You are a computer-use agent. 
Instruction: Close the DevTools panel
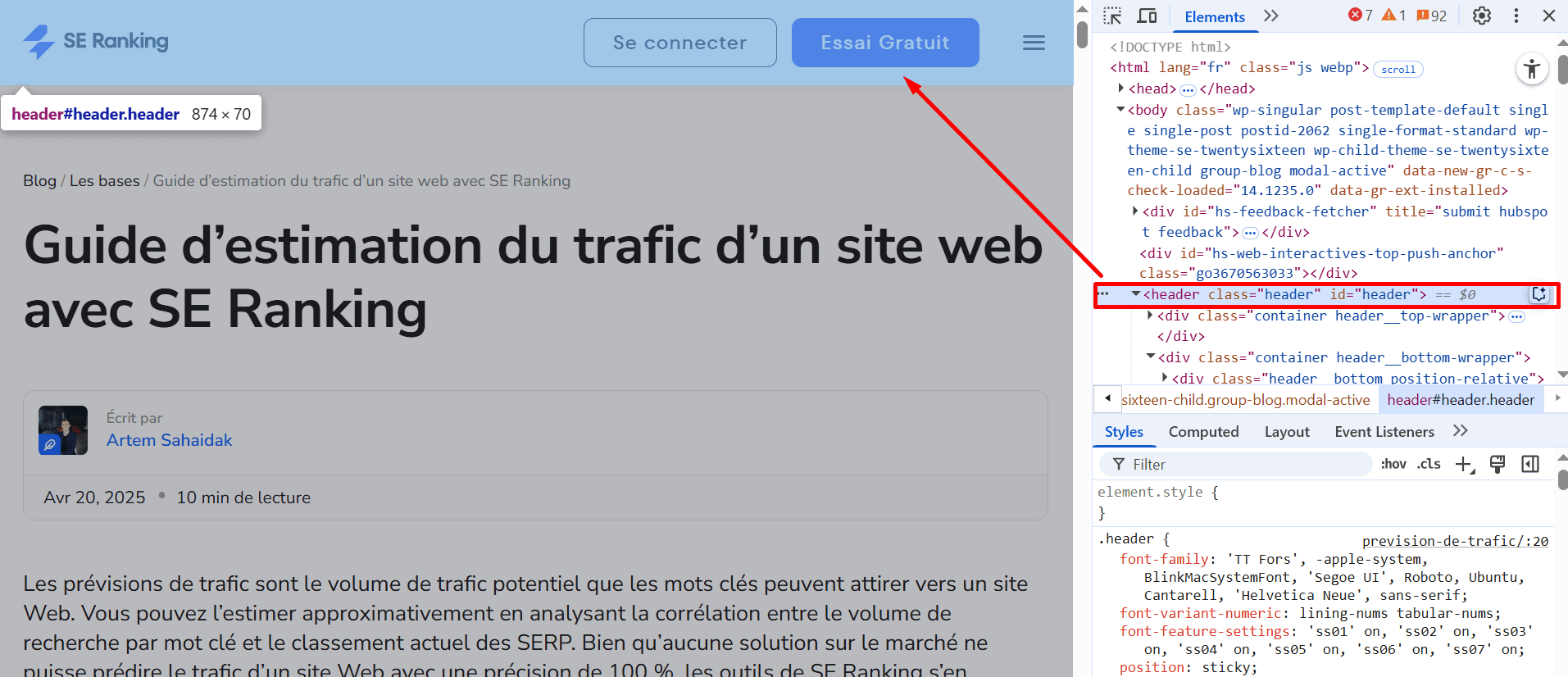(x=1549, y=16)
